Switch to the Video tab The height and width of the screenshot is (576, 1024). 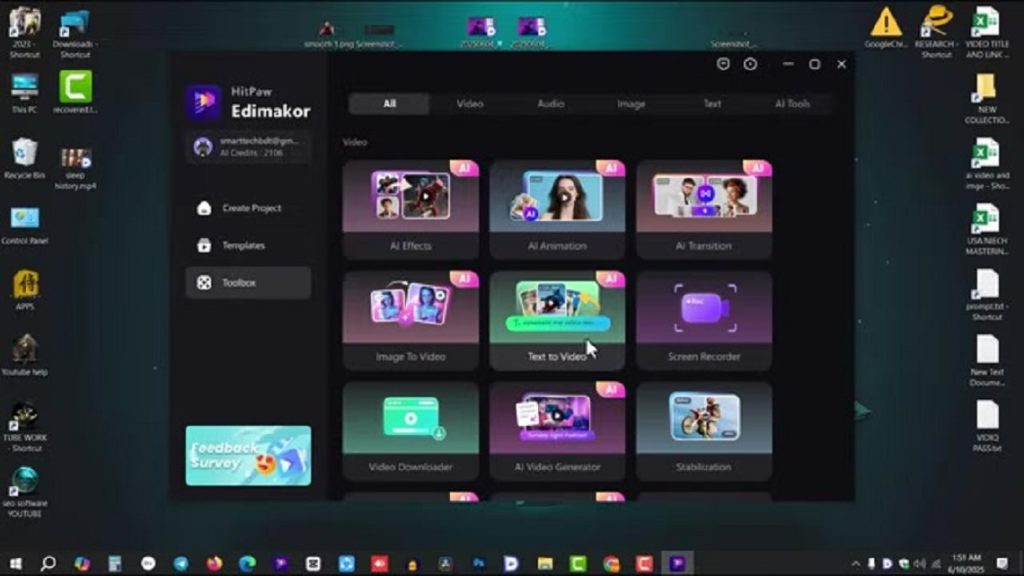pyautogui.click(x=470, y=104)
